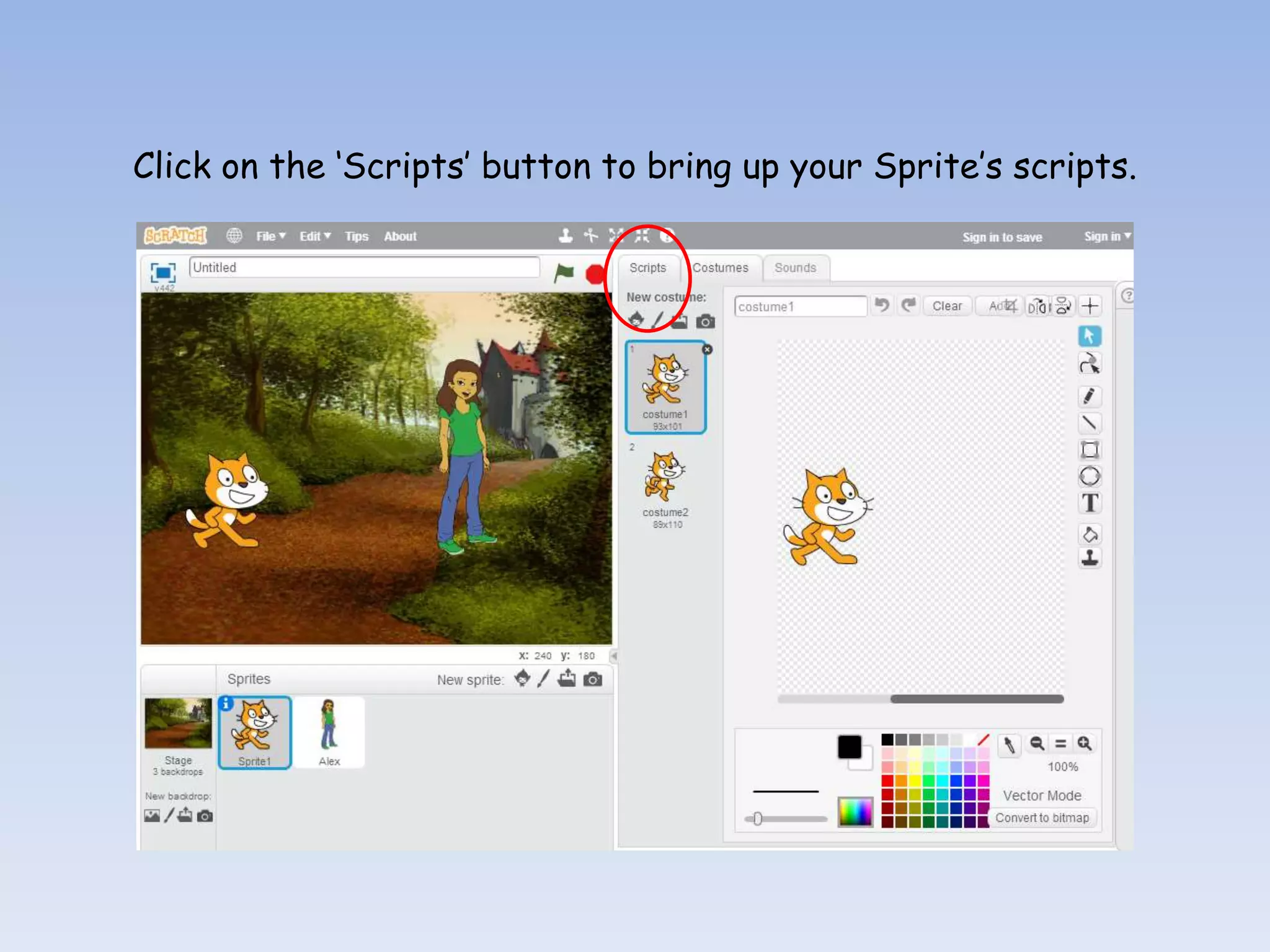Switch to the Sounds tab
This screenshot has height=952, width=1270.
coord(795,268)
